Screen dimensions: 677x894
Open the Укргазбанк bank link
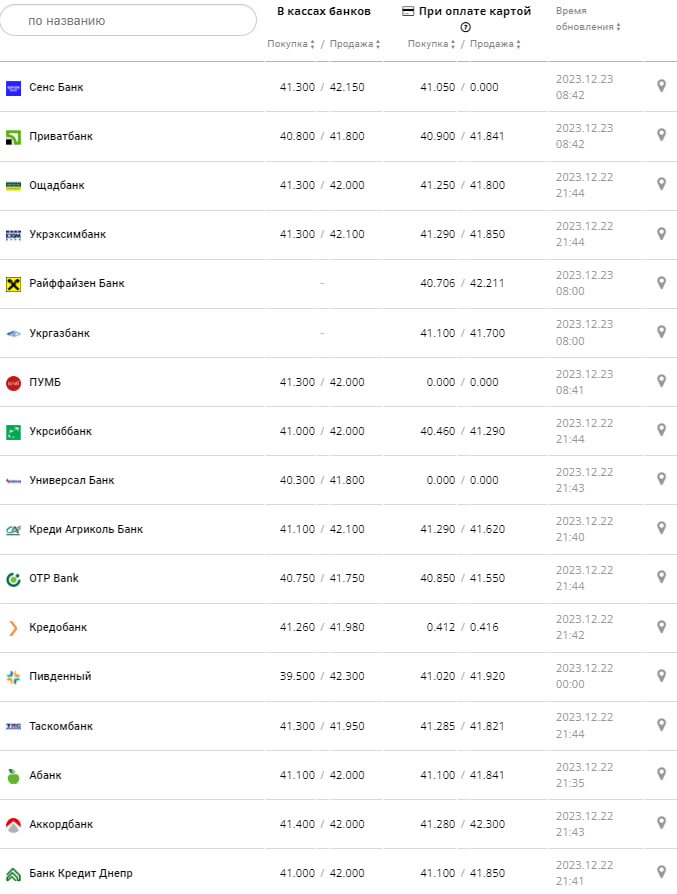(59, 333)
